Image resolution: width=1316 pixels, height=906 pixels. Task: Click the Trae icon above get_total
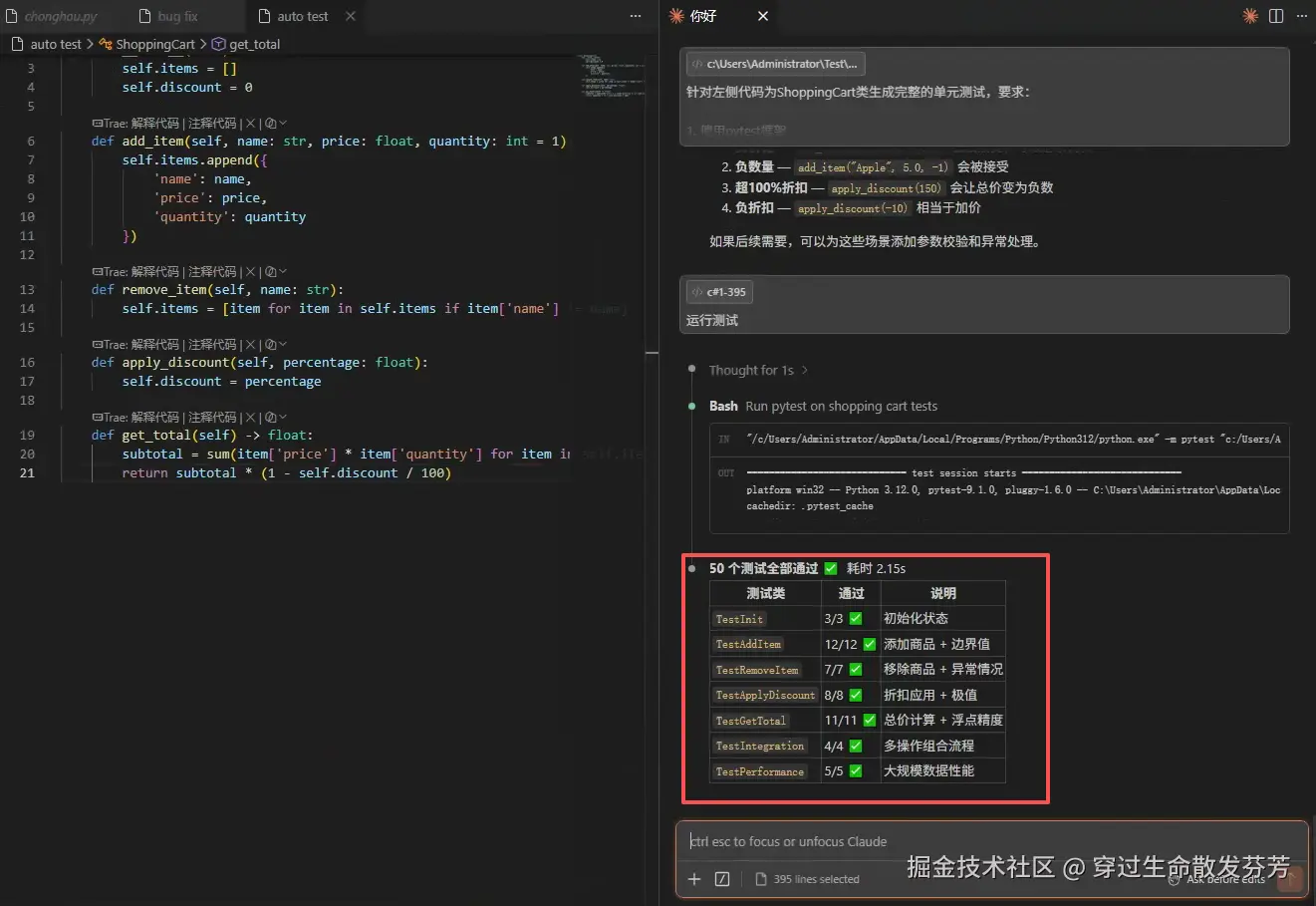click(x=97, y=418)
